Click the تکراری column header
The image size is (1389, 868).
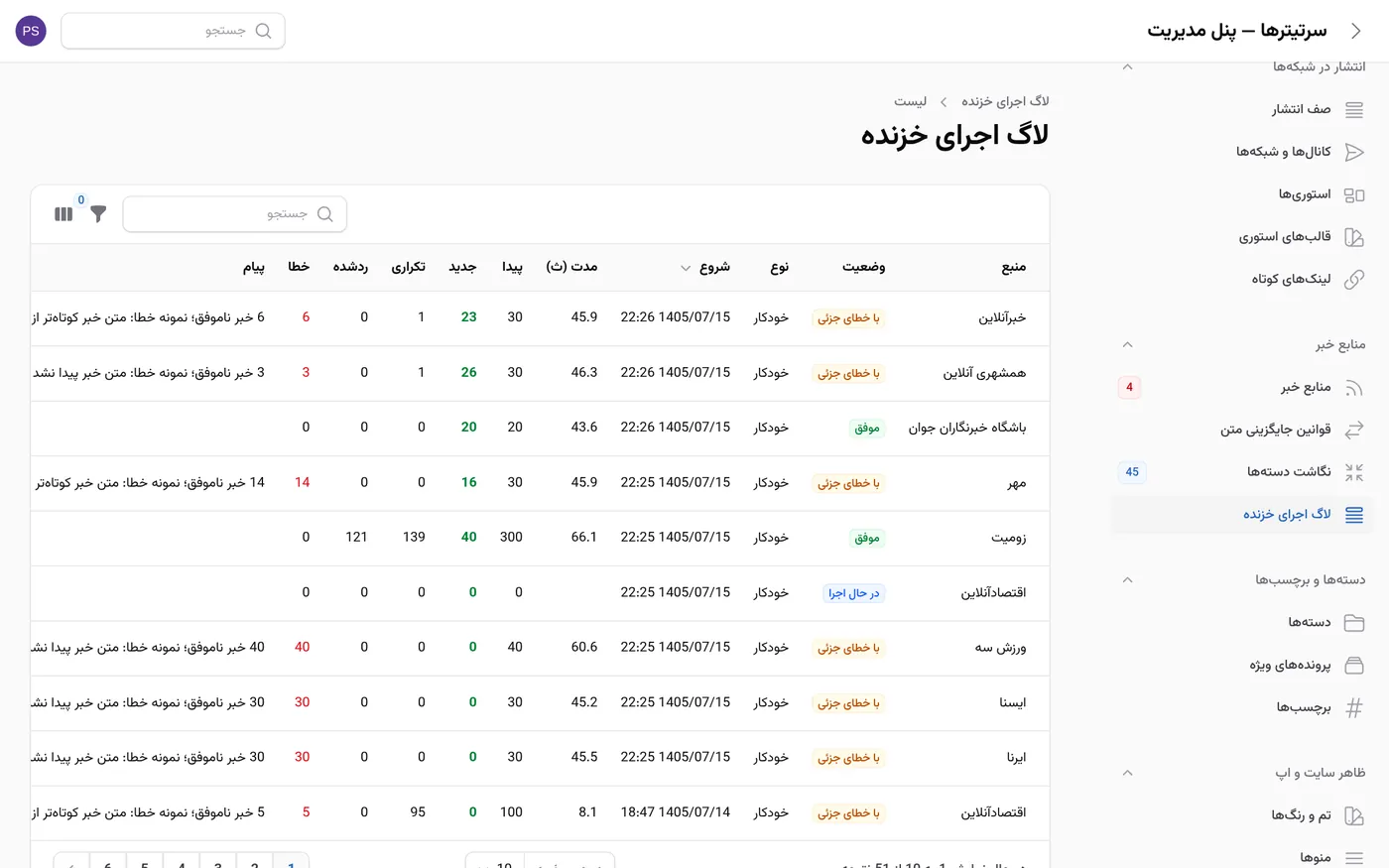tap(408, 267)
